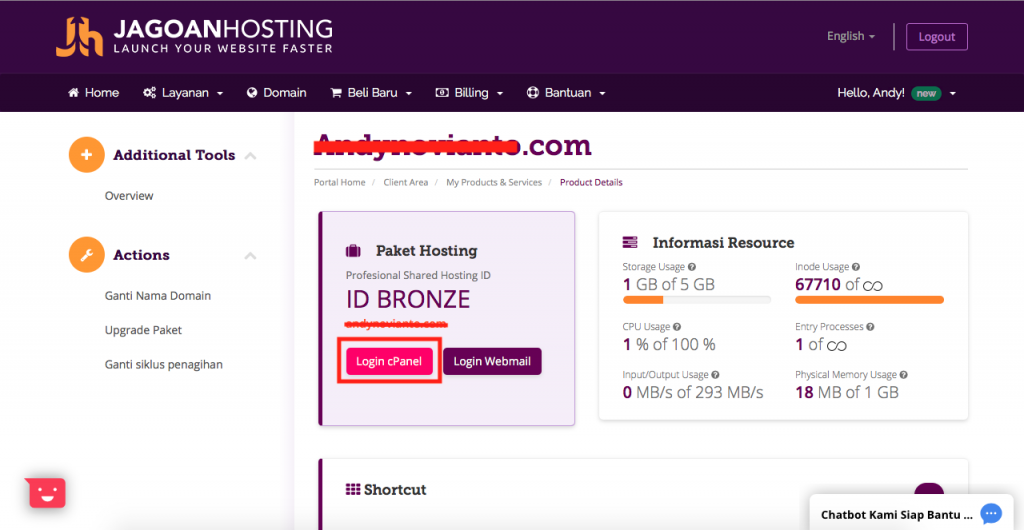Go to Home in the navigation bar

(x=93, y=93)
